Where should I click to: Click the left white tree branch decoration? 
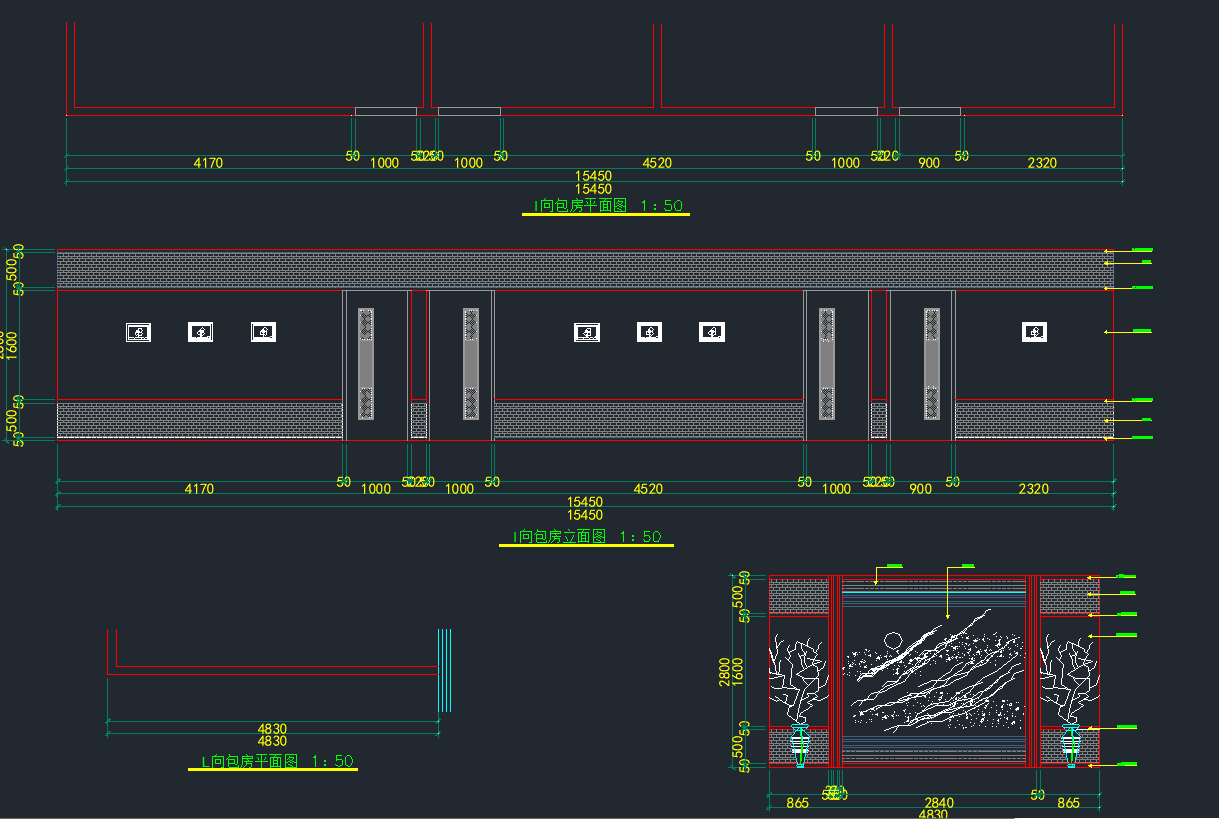(x=799, y=677)
